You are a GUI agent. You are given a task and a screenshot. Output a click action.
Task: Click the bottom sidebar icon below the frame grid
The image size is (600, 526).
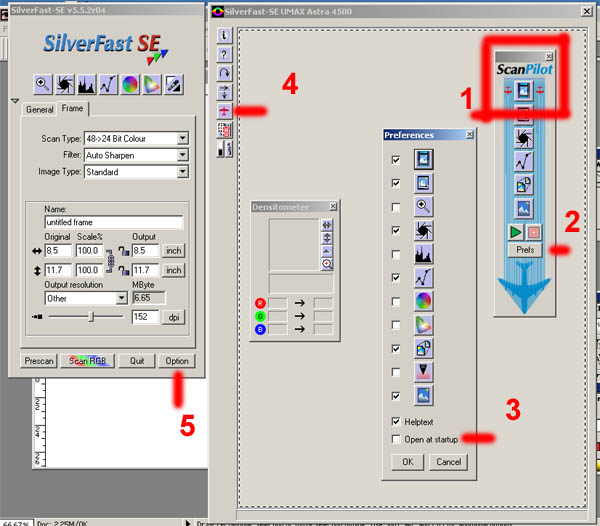(224, 148)
